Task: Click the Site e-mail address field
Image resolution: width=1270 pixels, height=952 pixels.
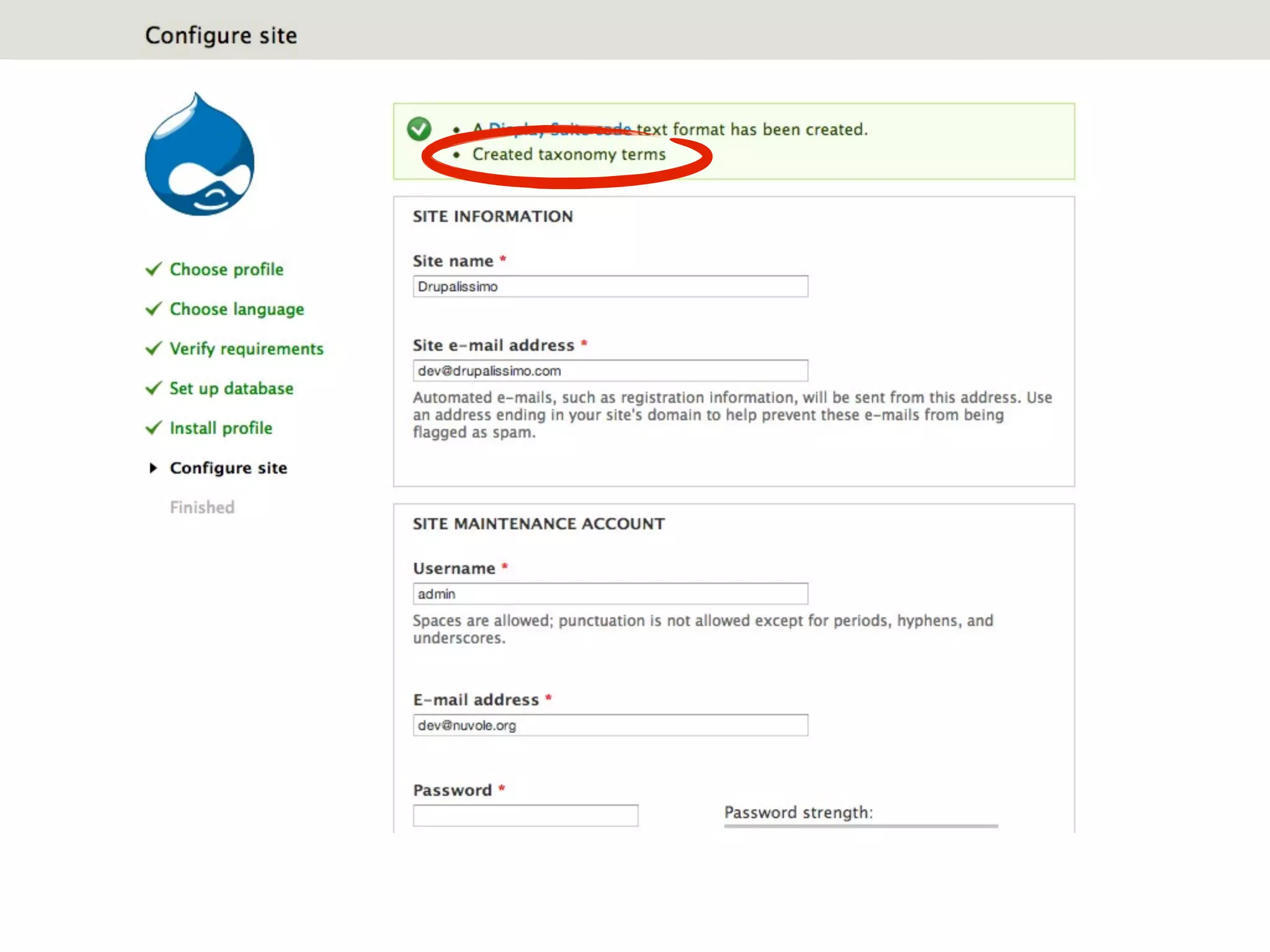Action: click(x=610, y=371)
